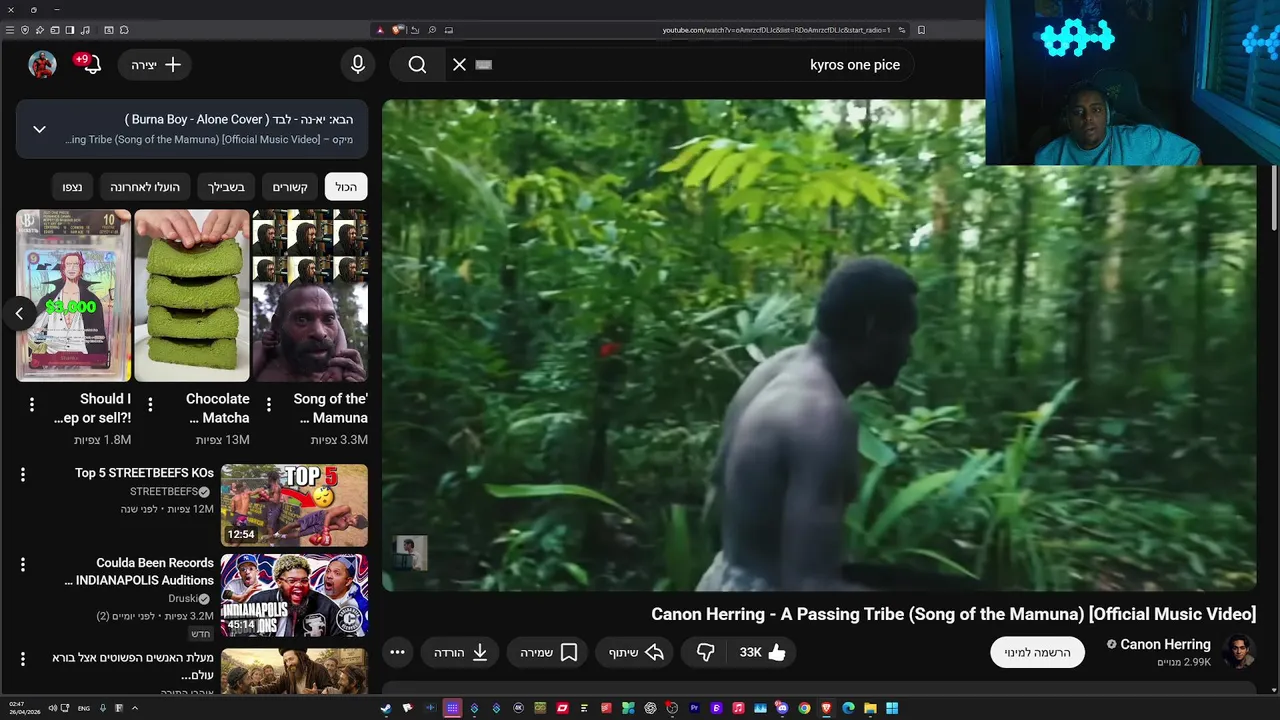Dislike the video thumbs down
Image resolution: width=1280 pixels, height=720 pixels.
click(x=705, y=652)
